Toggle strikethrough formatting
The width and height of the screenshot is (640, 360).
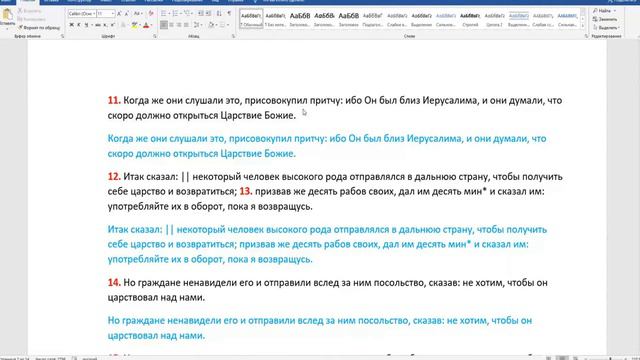pos(98,25)
